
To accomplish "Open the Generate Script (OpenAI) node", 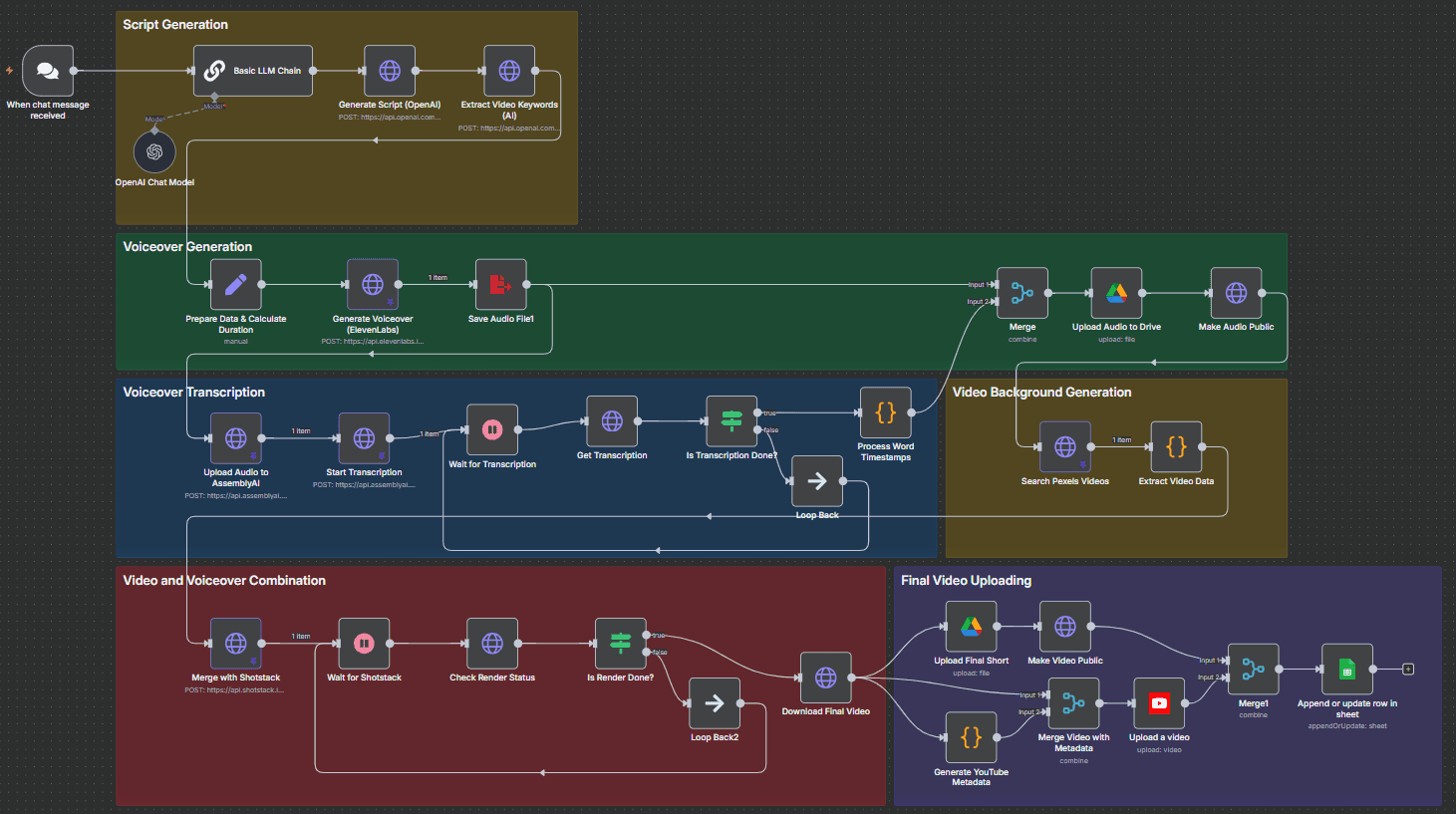I will pos(390,71).
